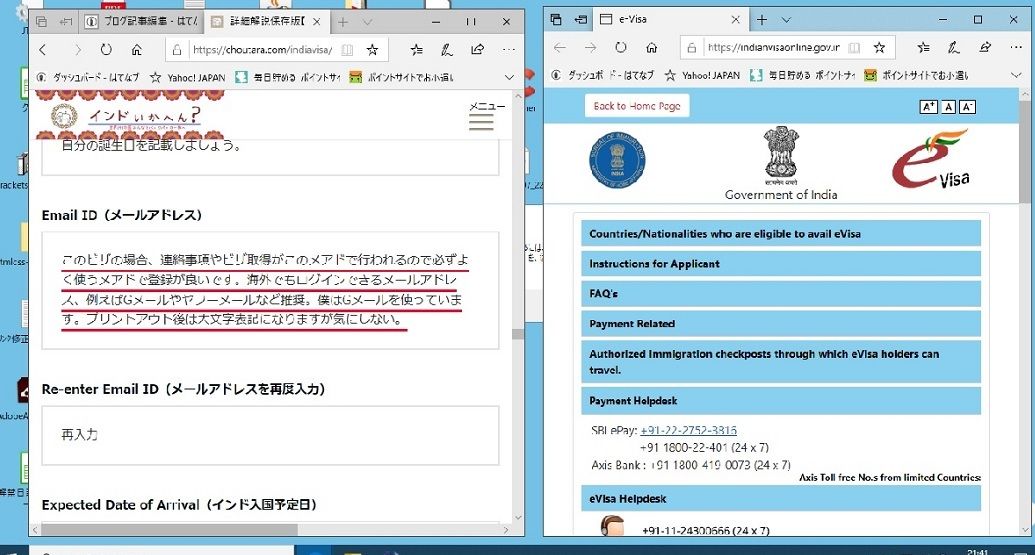Expand the Payment Related section

coord(781,324)
